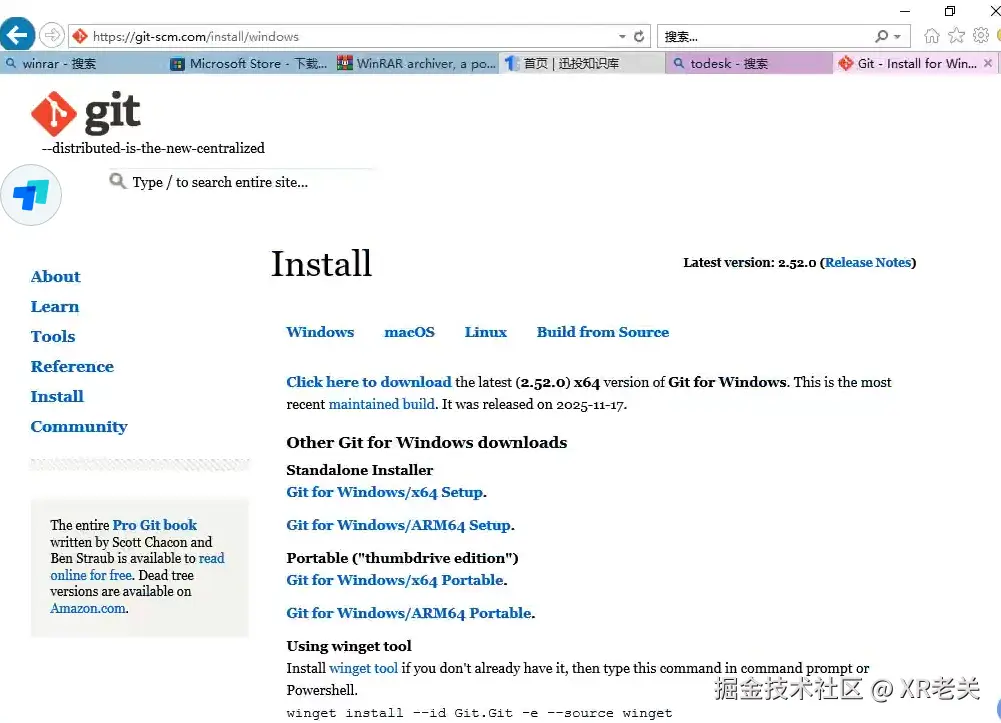Viewport: 1001px width, 723px height.
Task: Select the macOS platform tab
Action: (x=409, y=332)
